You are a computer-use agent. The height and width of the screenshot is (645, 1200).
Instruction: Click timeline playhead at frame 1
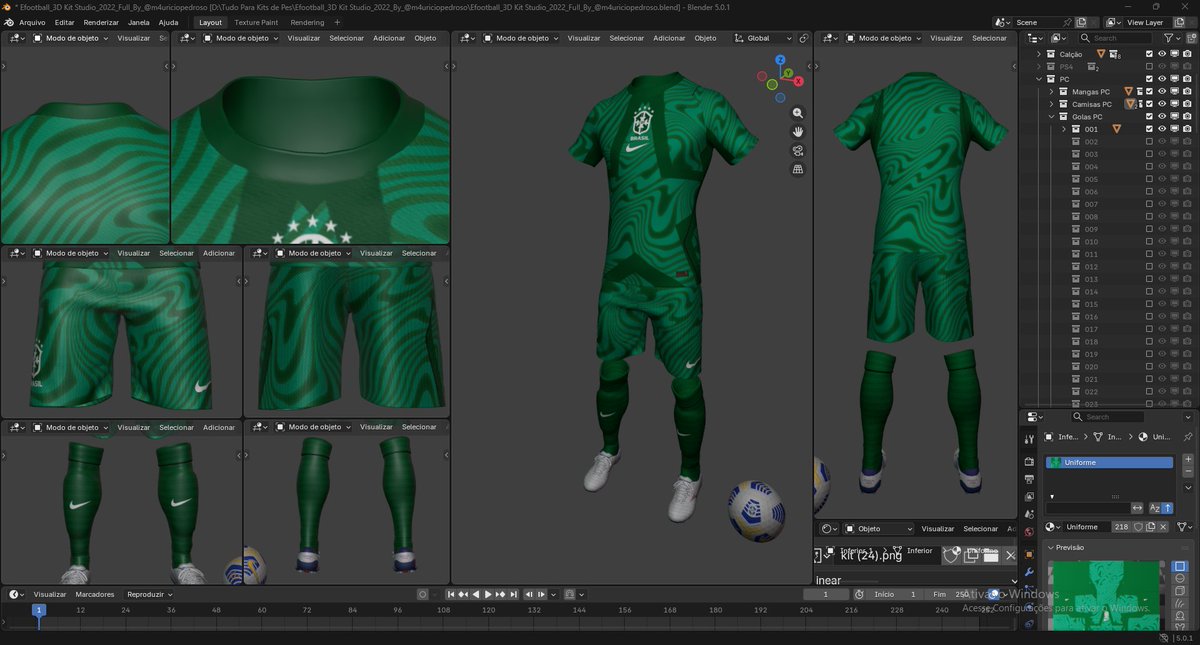[39, 609]
